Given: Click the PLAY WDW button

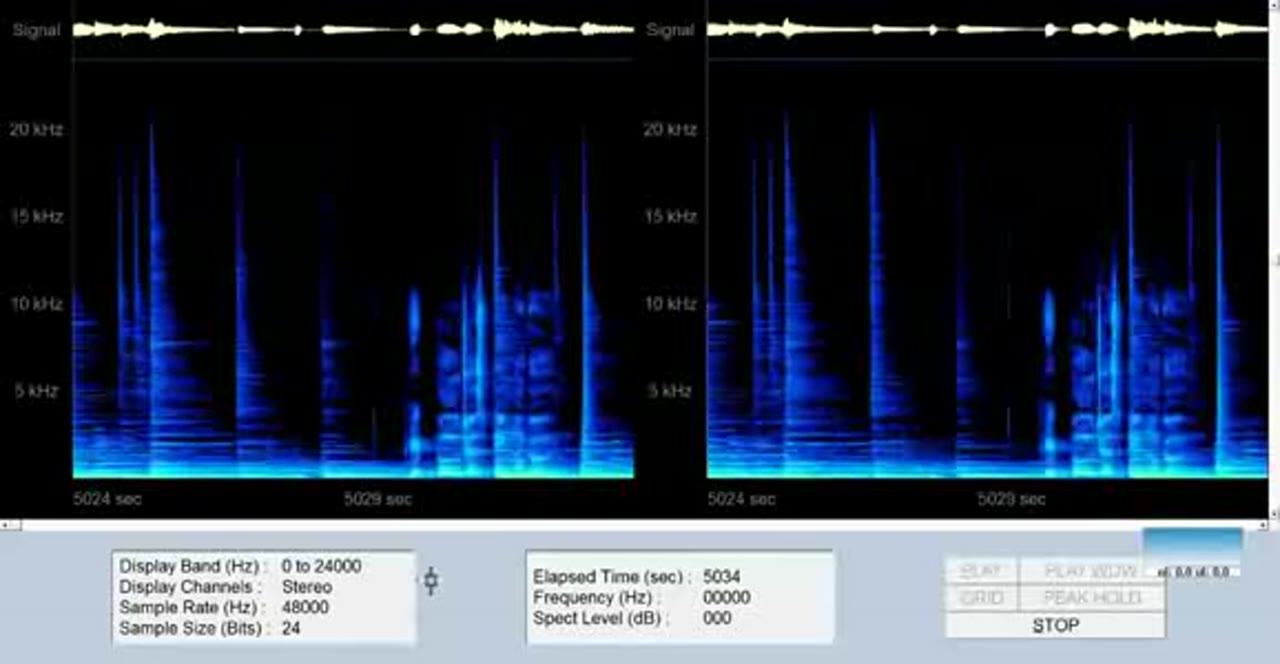Looking at the screenshot, I should (x=1091, y=571).
